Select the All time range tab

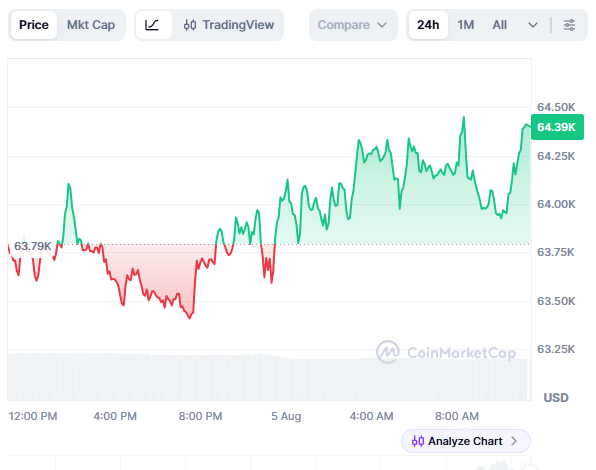pos(499,25)
